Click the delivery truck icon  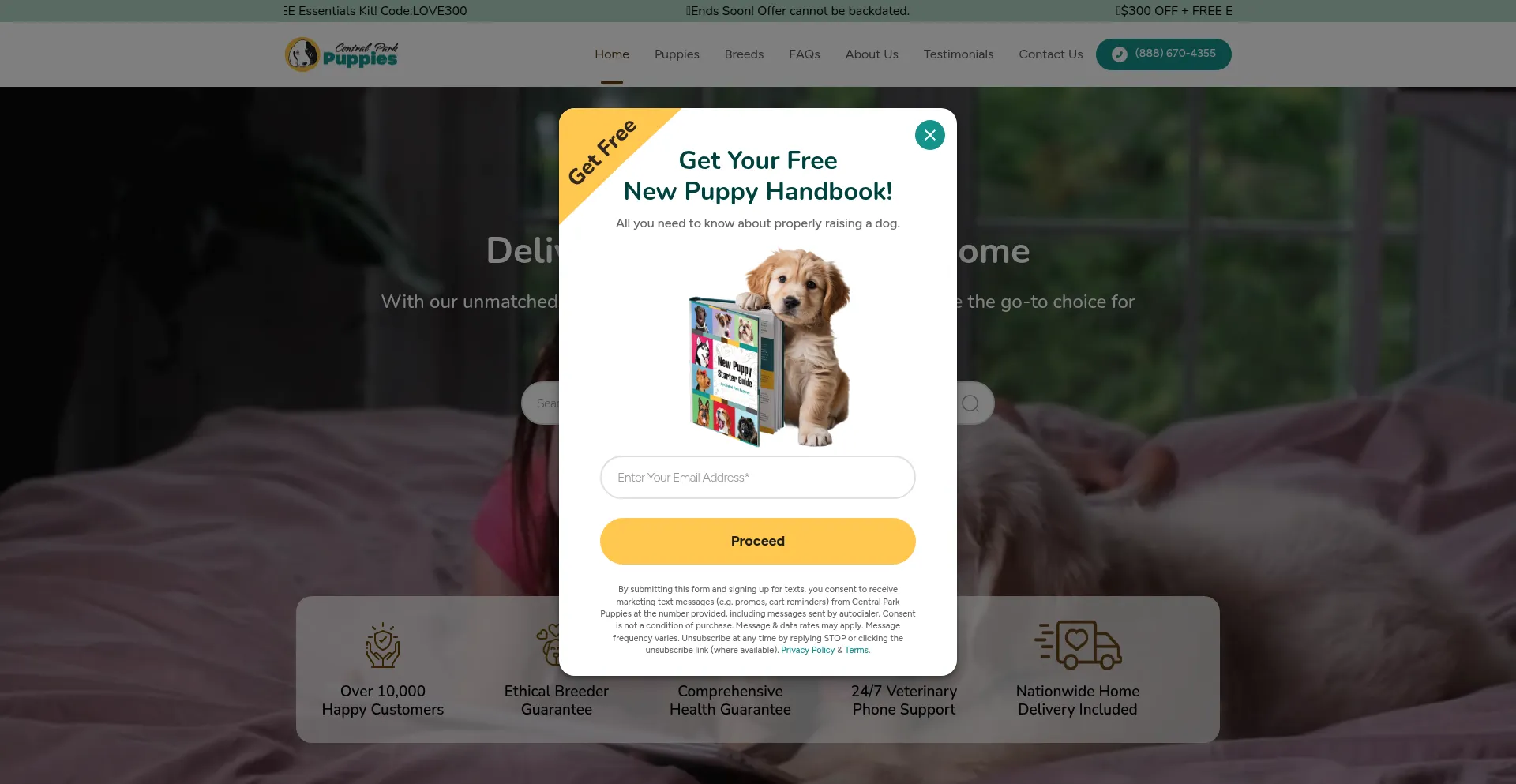(1078, 645)
